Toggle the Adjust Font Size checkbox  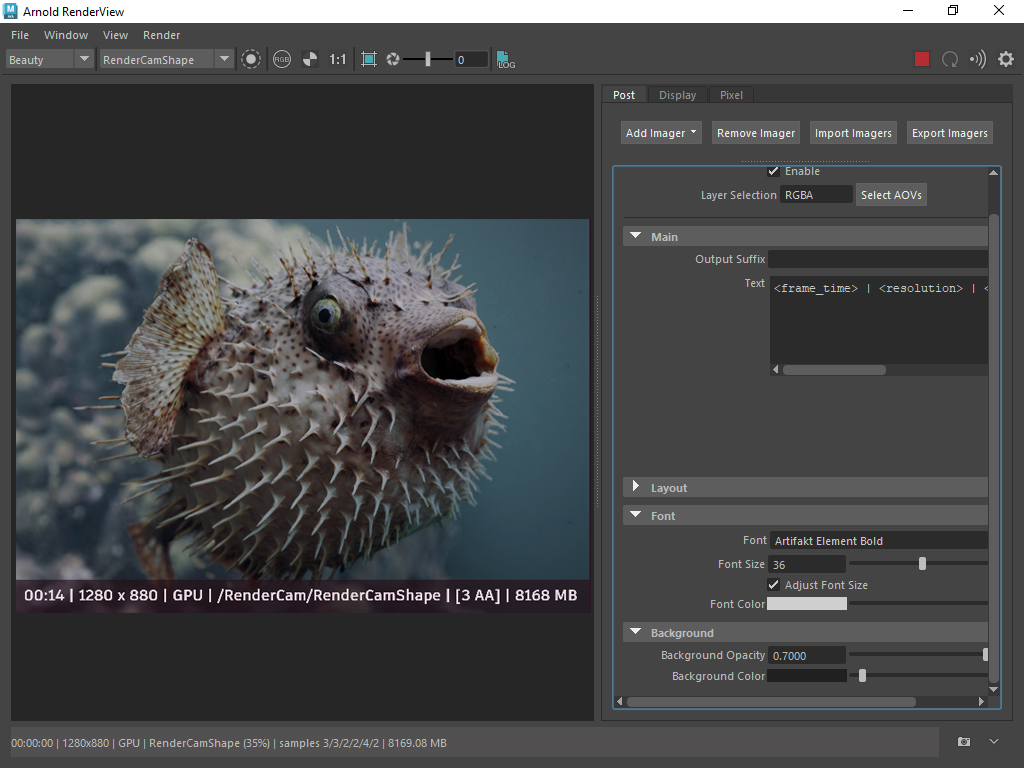(x=773, y=585)
